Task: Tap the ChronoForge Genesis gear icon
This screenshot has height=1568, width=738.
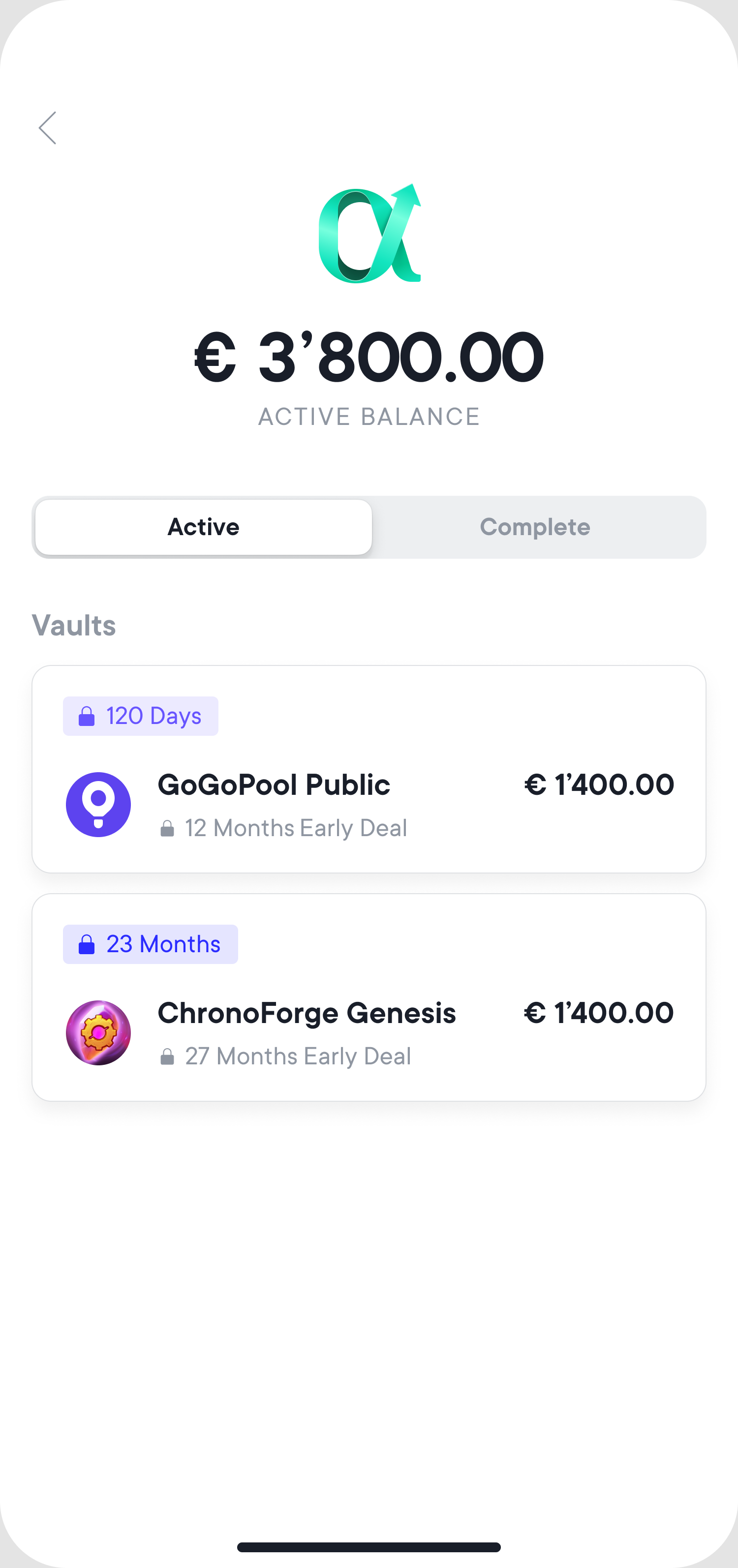Action: tap(98, 1032)
